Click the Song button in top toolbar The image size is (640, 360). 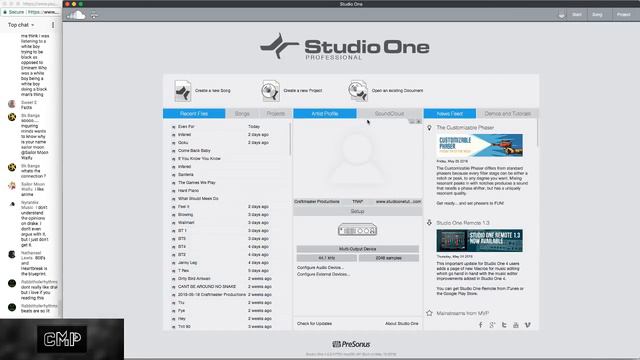(x=597, y=15)
